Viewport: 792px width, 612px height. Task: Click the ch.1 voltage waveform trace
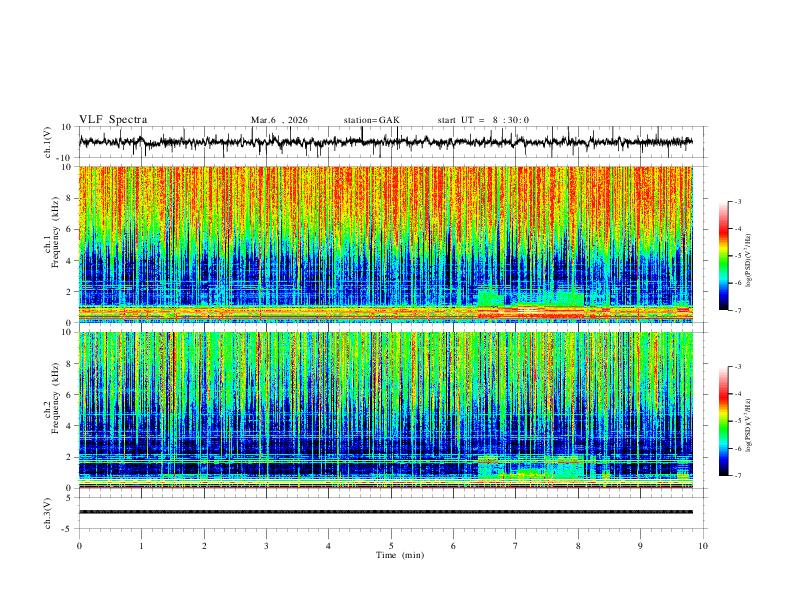(x=386, y=142)
